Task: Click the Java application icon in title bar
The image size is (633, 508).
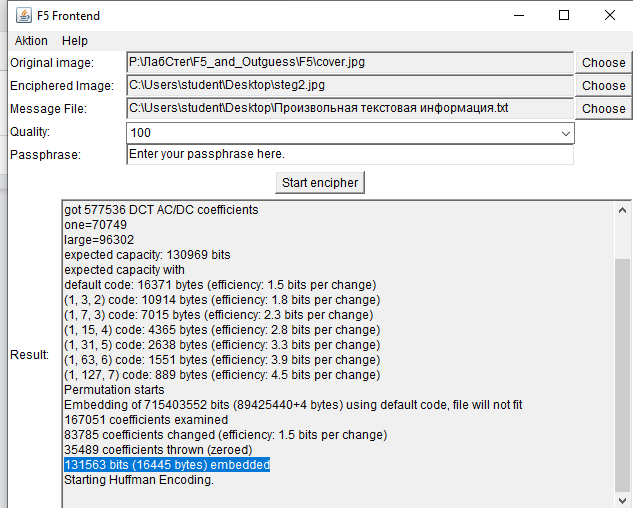Action: coord(24,16)
